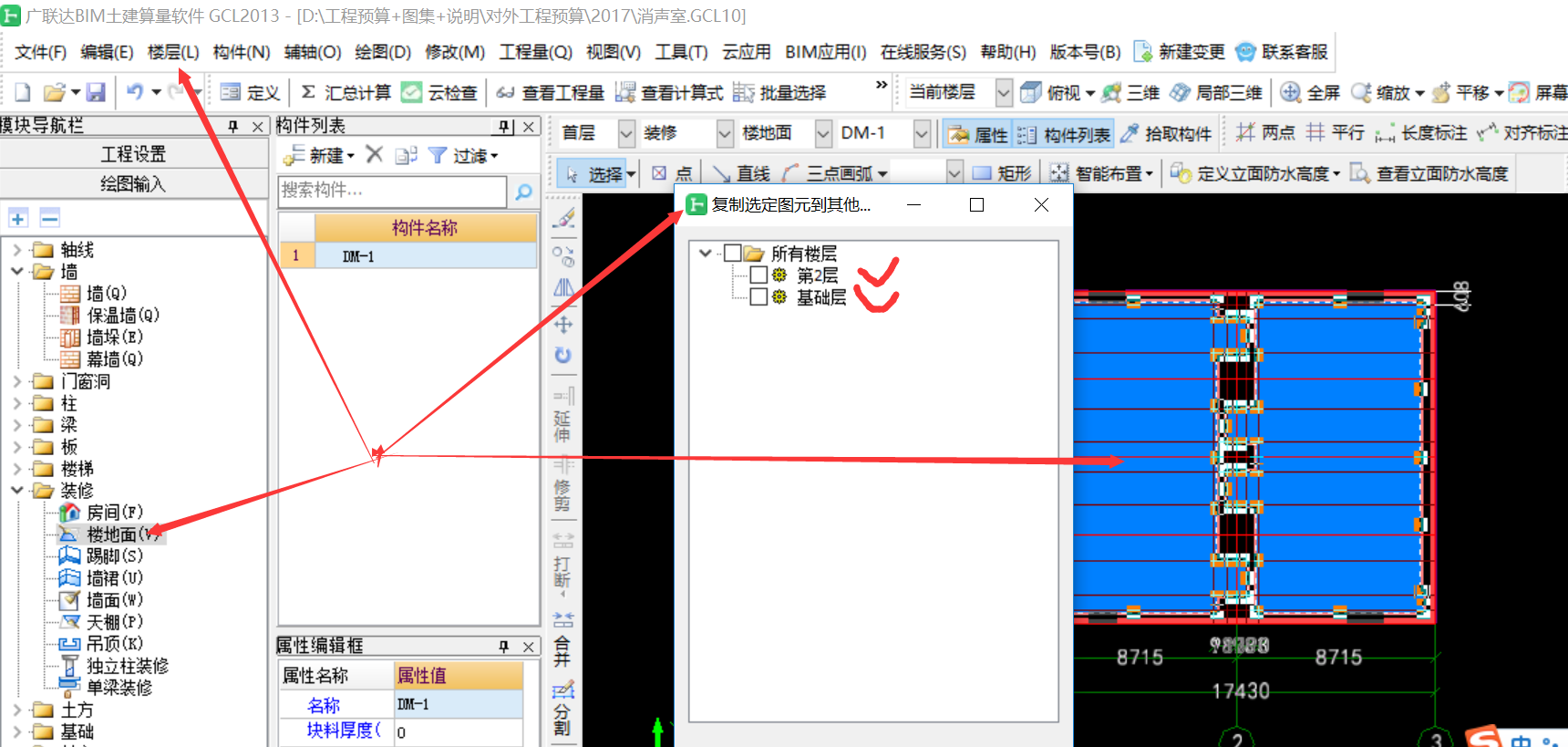Screen dimensions: 1568x747
Task: Toggle the 构件列表 component list button
Action: 1063,134
